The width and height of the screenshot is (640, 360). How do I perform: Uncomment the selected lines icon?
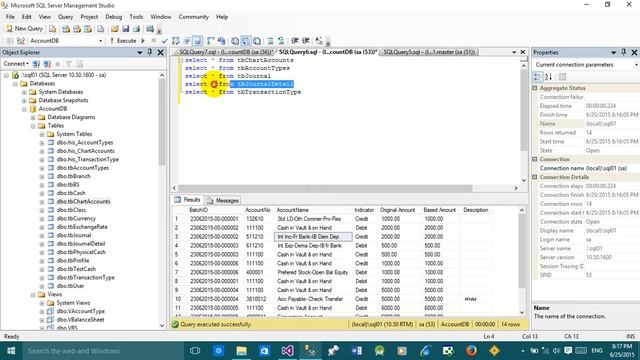point(281,41)
